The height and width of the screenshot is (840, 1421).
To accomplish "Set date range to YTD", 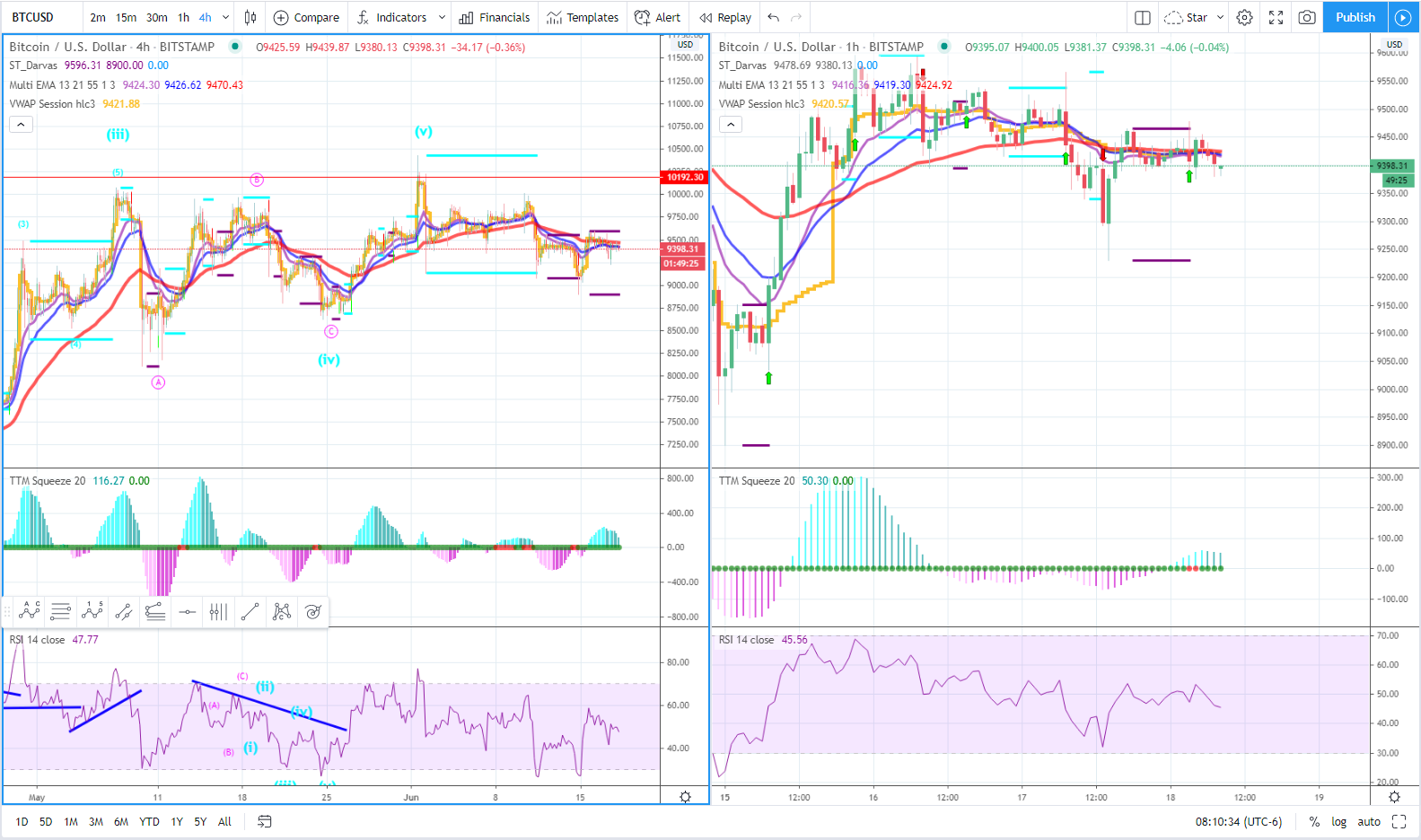I will click(149, 821).
